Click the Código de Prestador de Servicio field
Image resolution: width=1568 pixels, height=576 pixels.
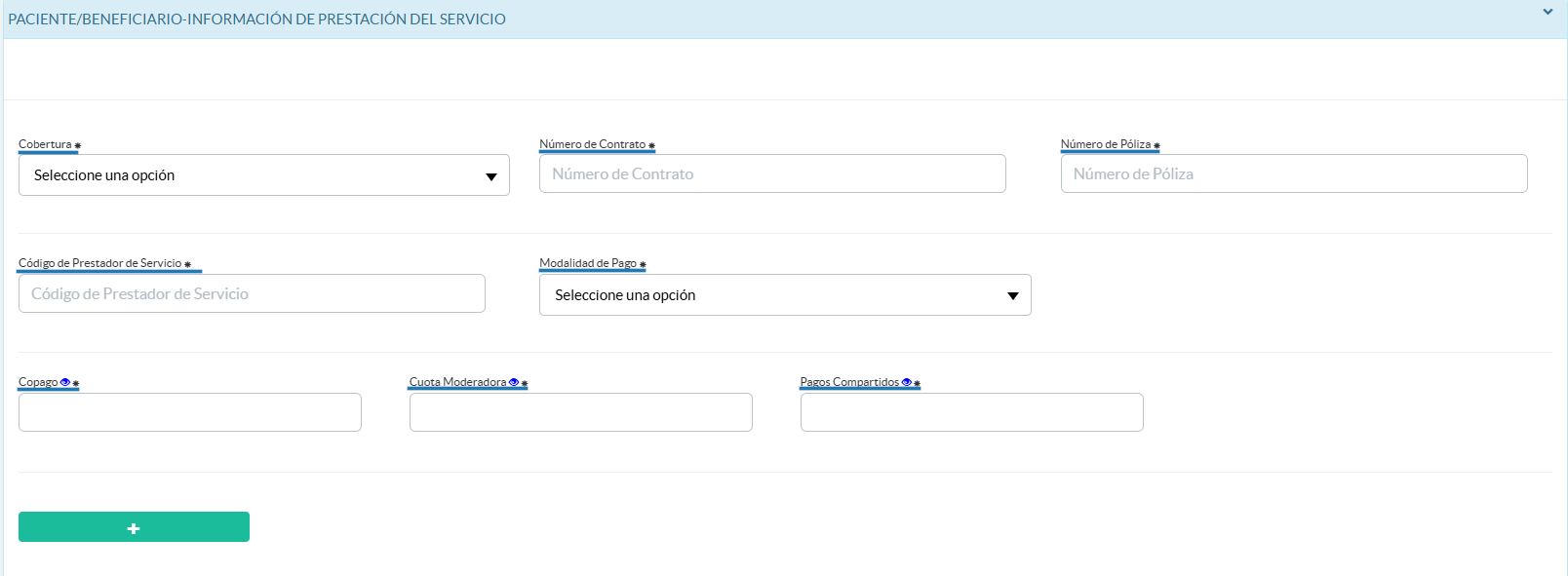(252, 294)
